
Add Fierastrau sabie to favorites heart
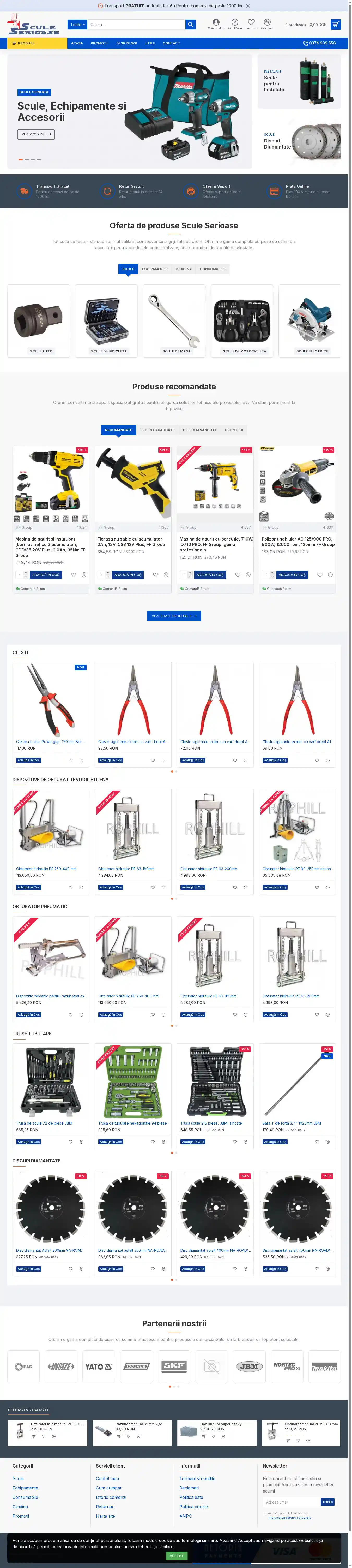pos(156,575)
